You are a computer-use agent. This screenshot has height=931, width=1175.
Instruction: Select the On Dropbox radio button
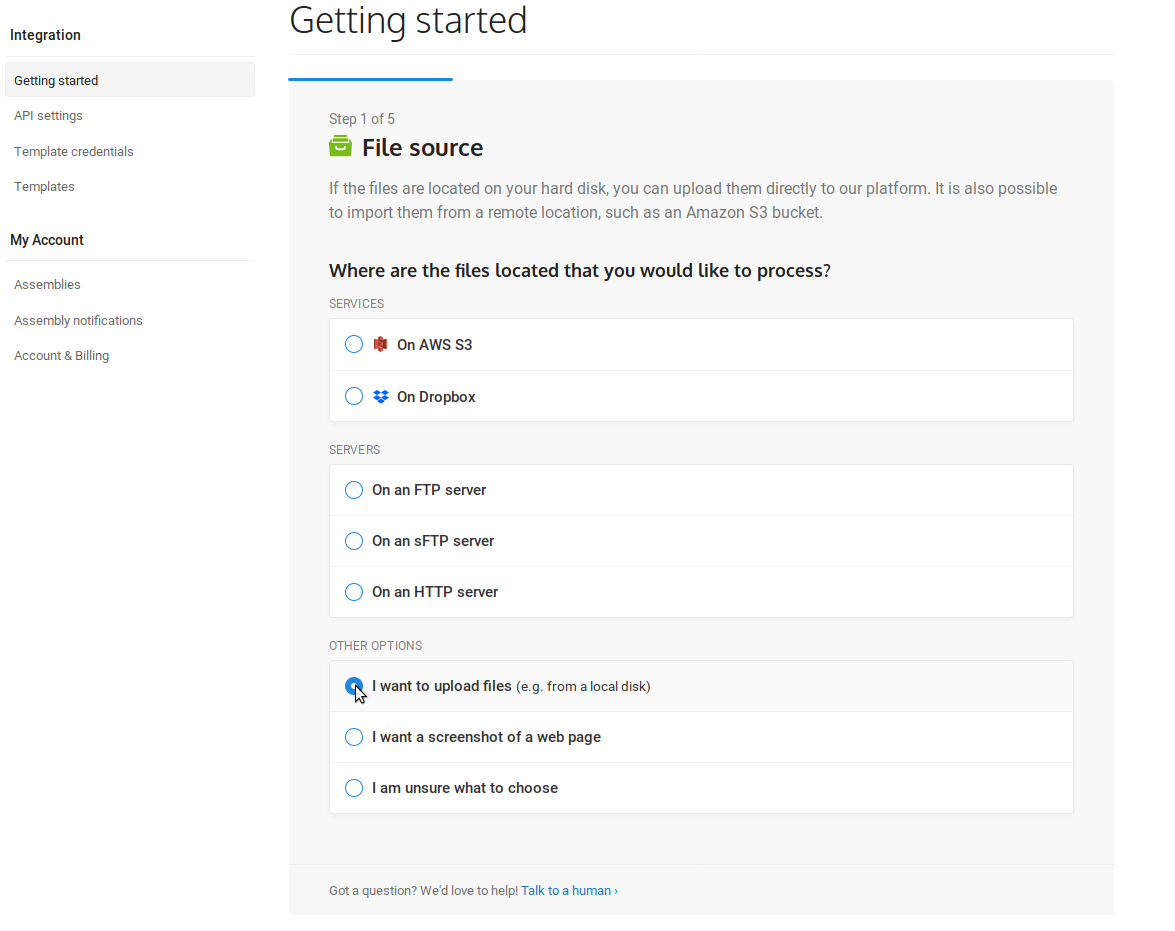354,396
